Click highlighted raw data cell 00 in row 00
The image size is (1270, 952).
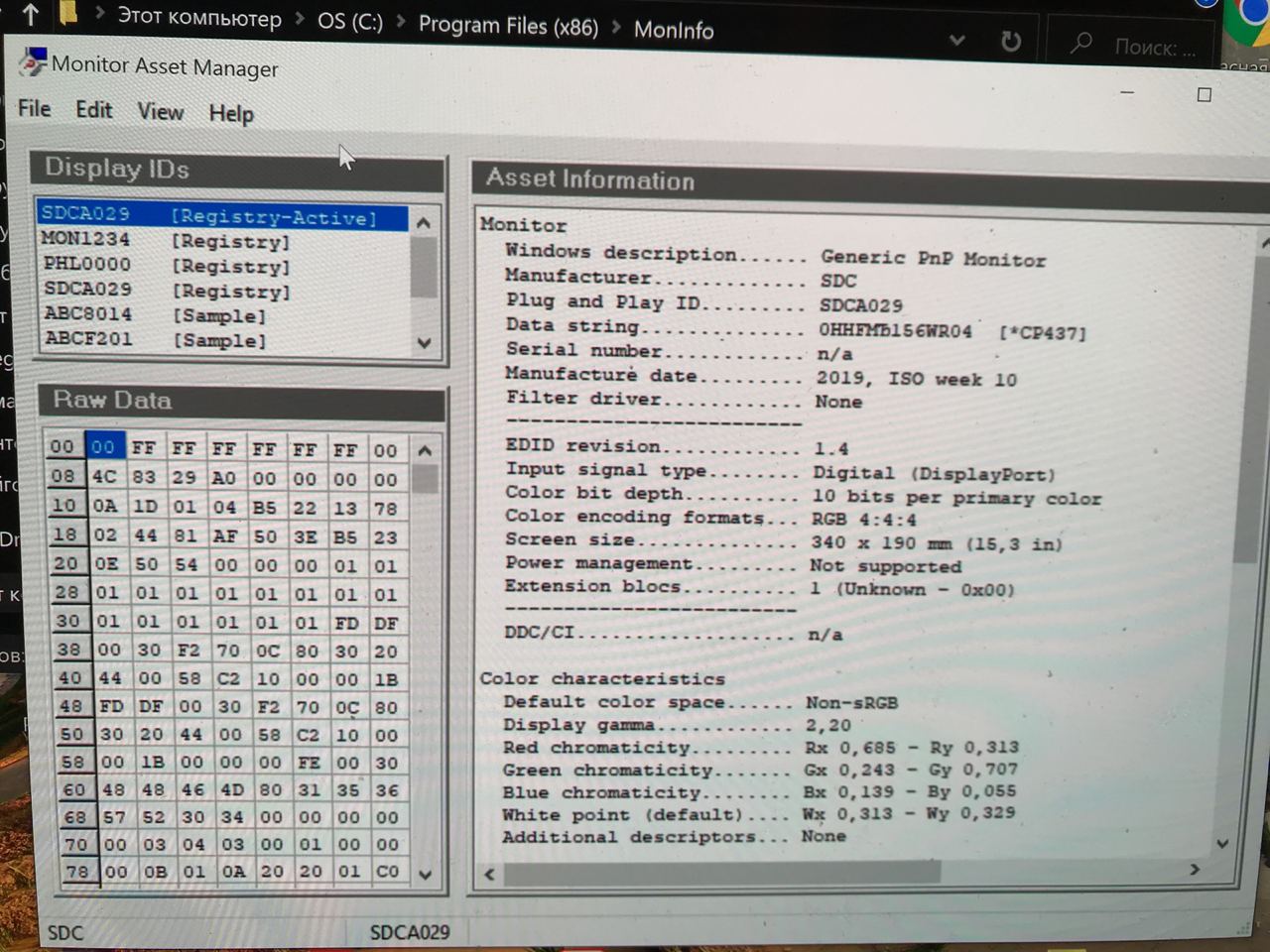tap(103, 447)
